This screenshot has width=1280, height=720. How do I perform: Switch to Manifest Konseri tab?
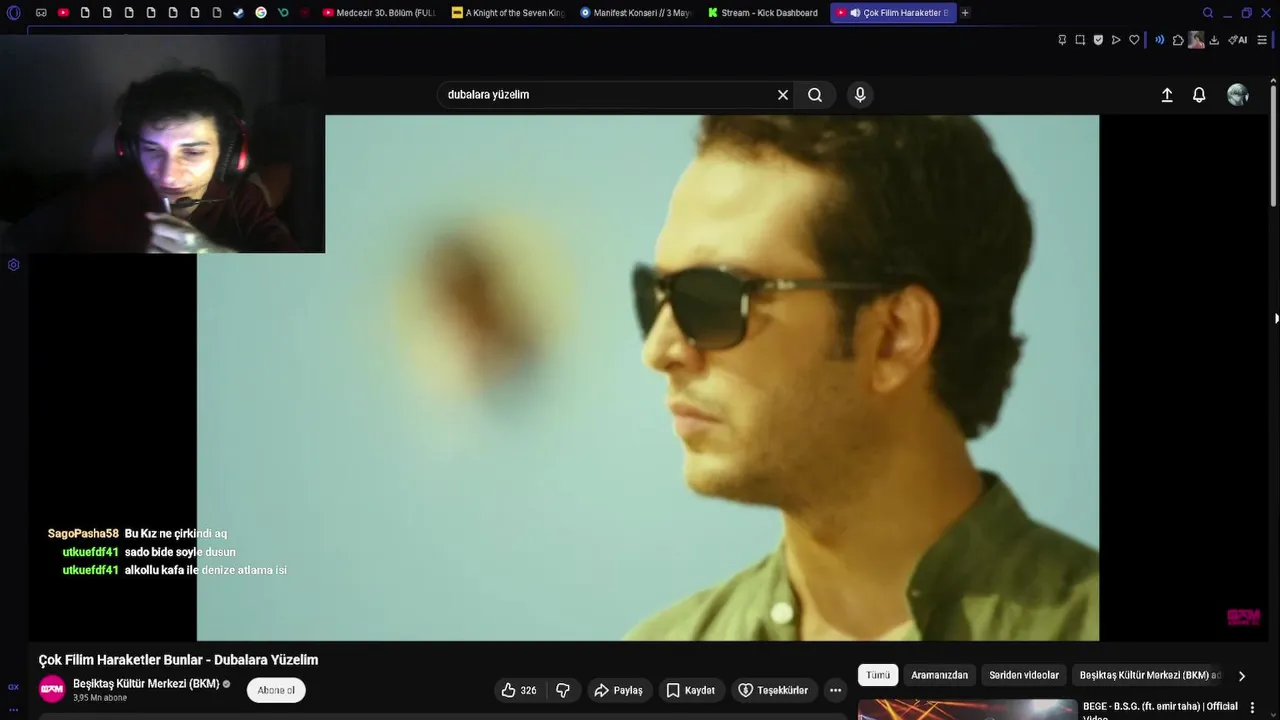pyautogui.click(x=636, y=13)
